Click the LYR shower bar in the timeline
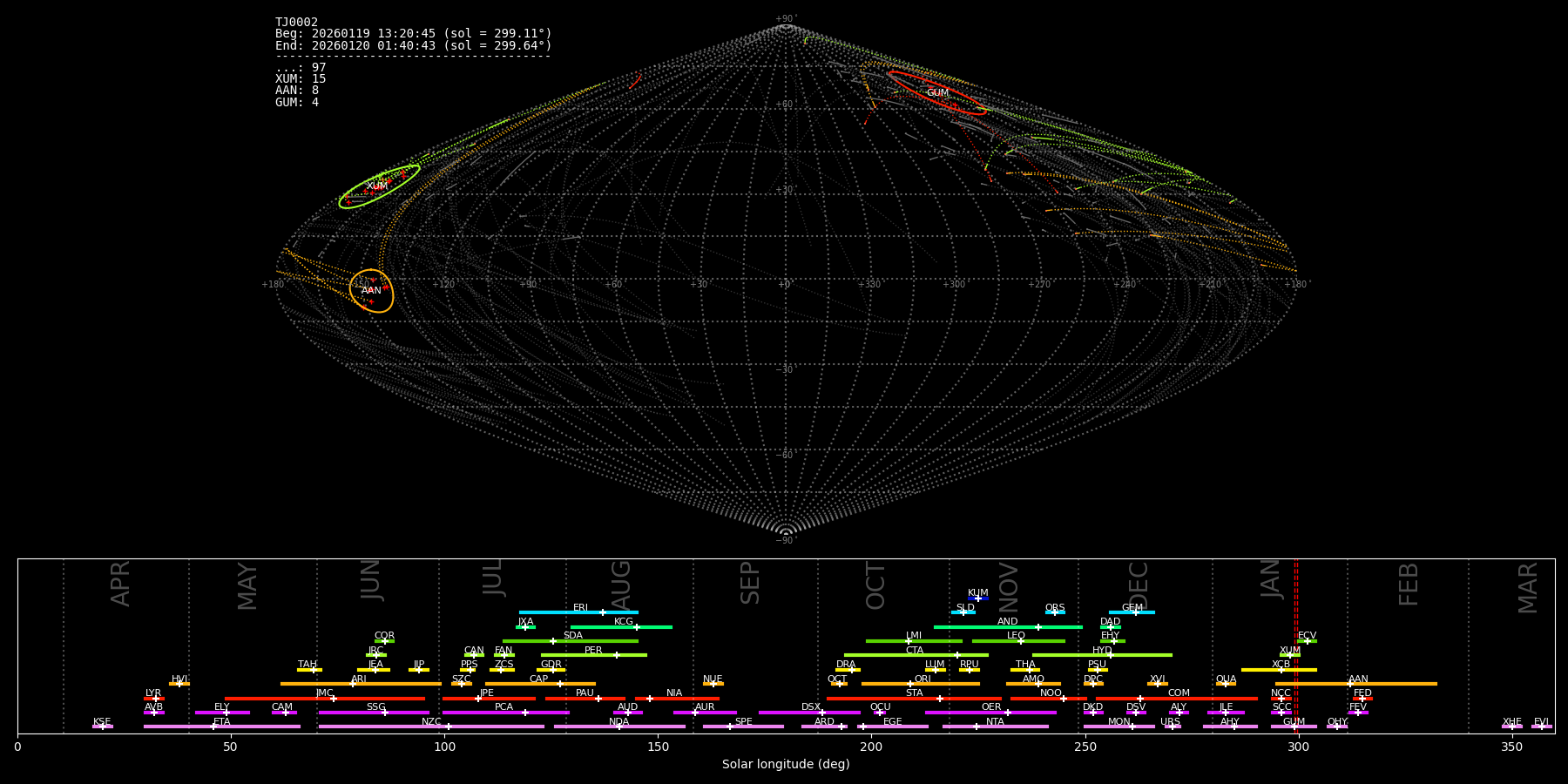Viewport: 1568px width, 784px height. pyautogui.click(x=154, y=698)
